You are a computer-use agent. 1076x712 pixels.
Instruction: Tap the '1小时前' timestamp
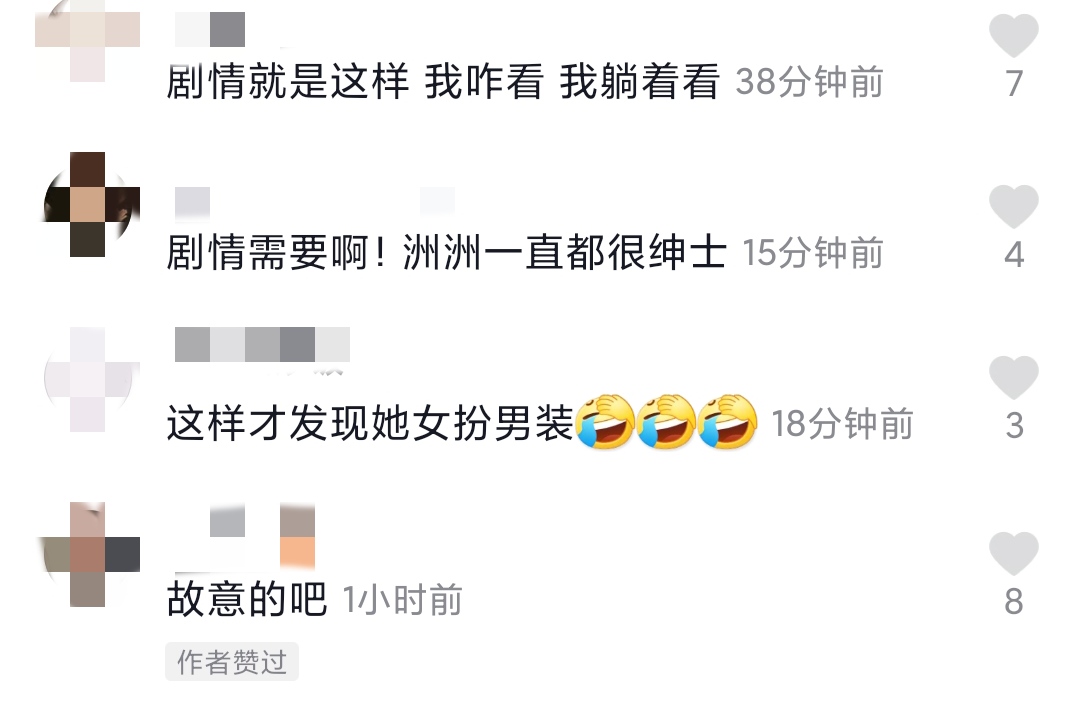(x=402, y=601)
